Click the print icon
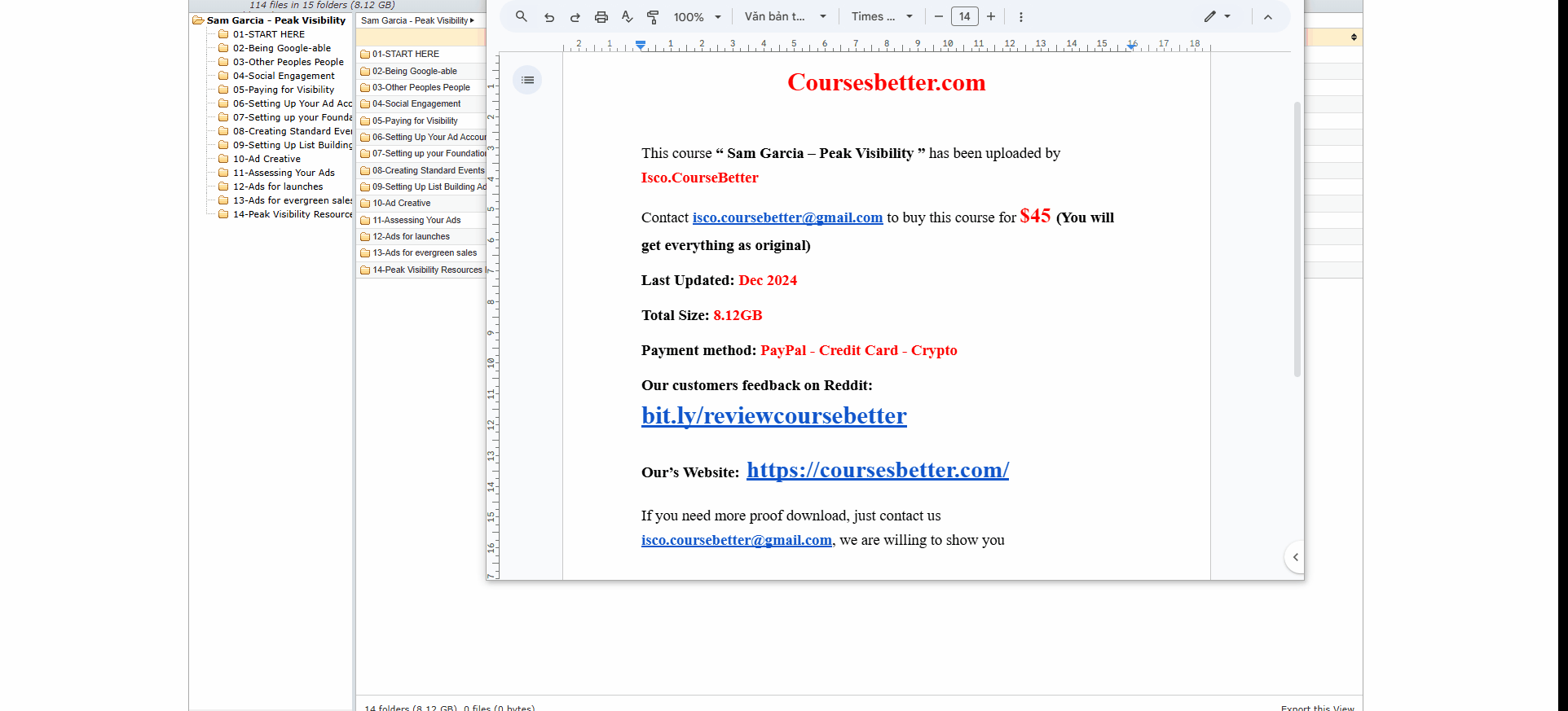The height and width of the screenshot is (711, 1568). (601, 17)
